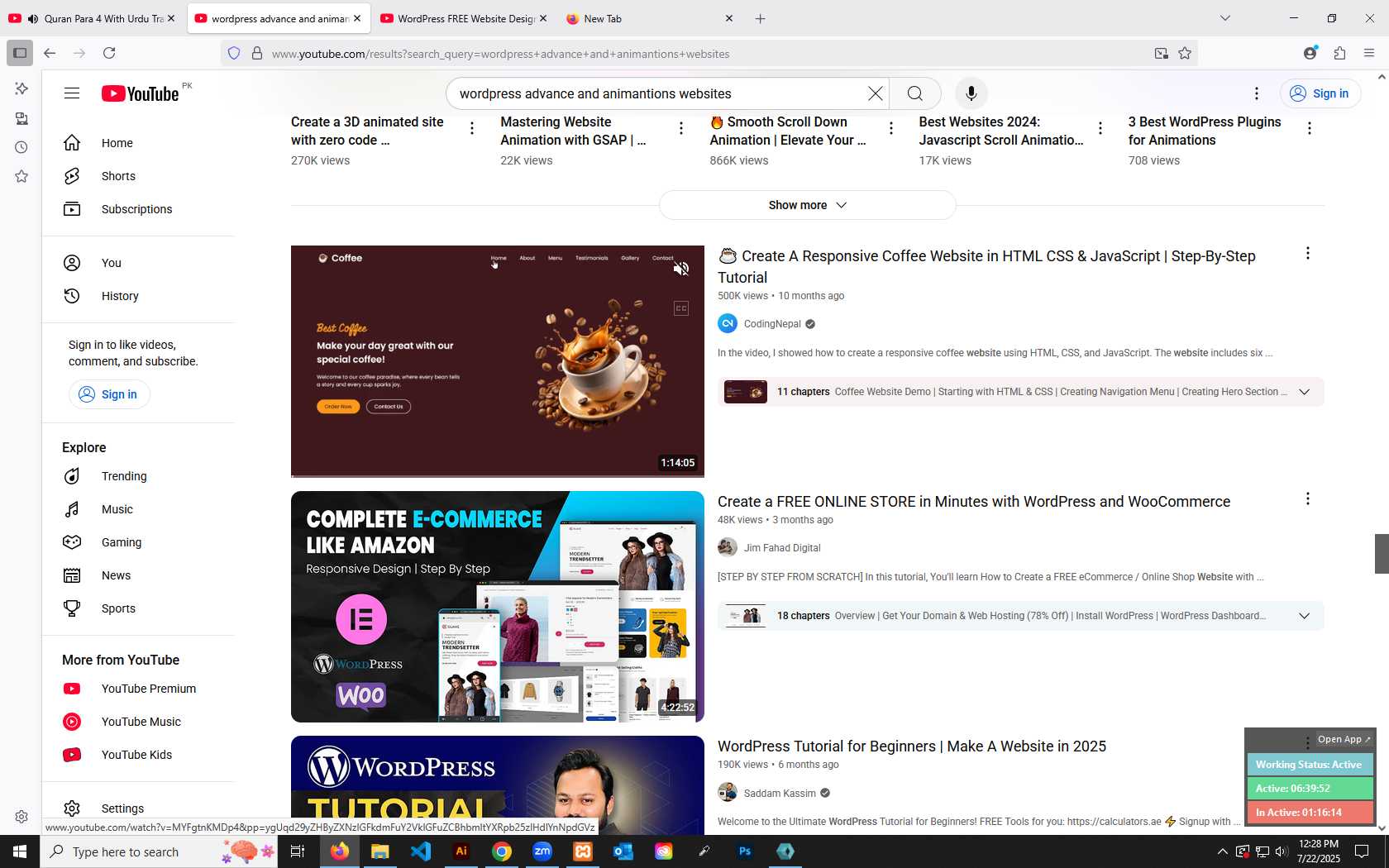Open CodingNepal channel
Image resolution: width=1389 pixels, height=868 pixels.
(x=772, y=324)
